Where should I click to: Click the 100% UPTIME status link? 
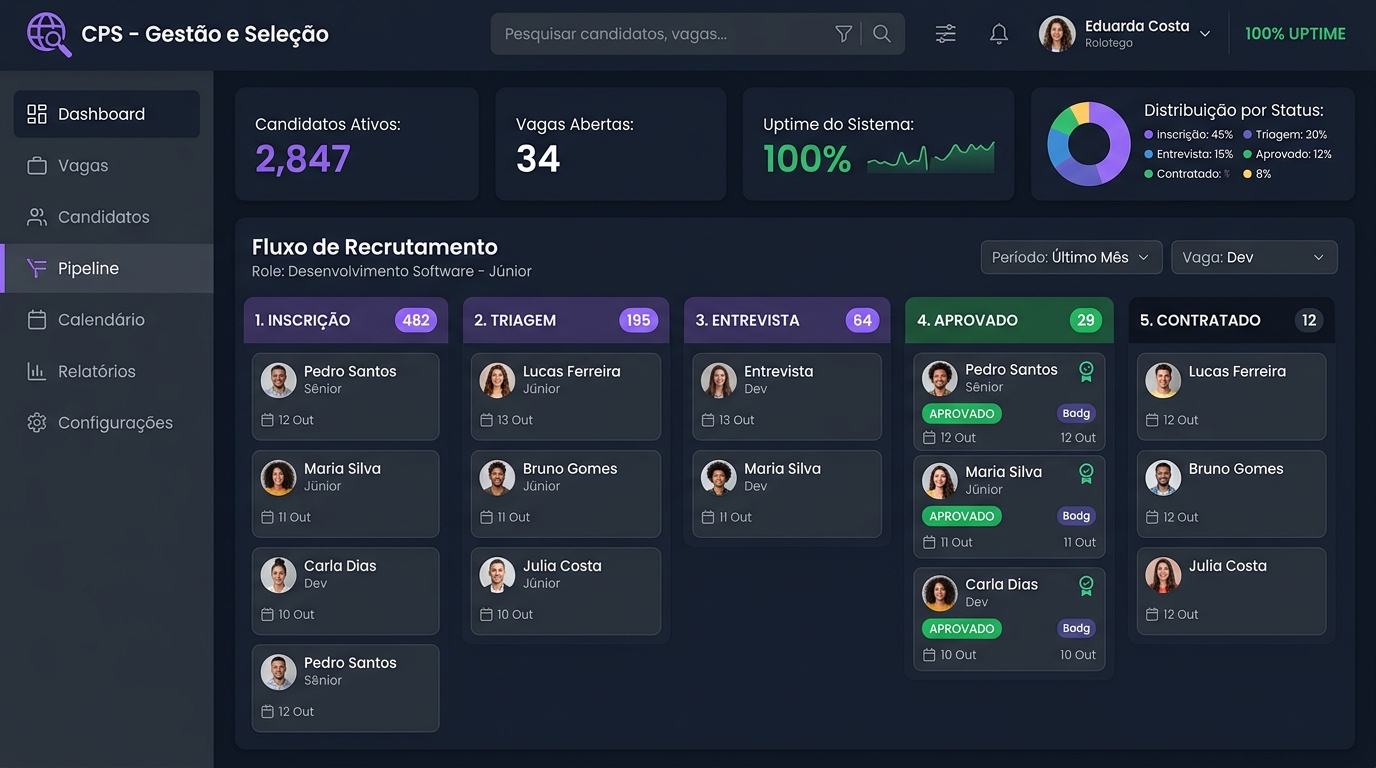pos(1295,34)
